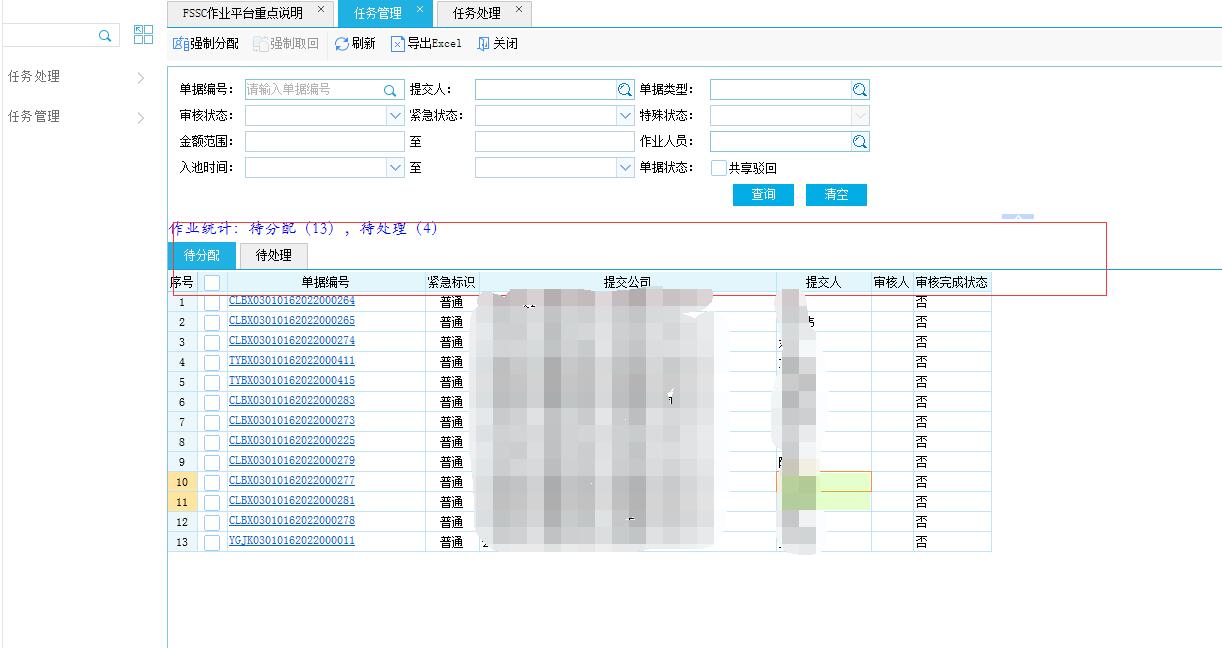
Task: Open the 入池时间 start date dropdown
Action: [x=395, y=168]
